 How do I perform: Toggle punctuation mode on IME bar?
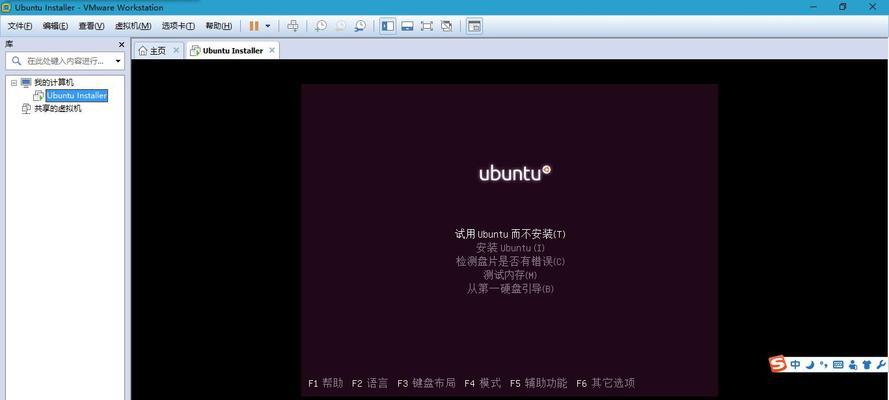click(x=824, y=365)
